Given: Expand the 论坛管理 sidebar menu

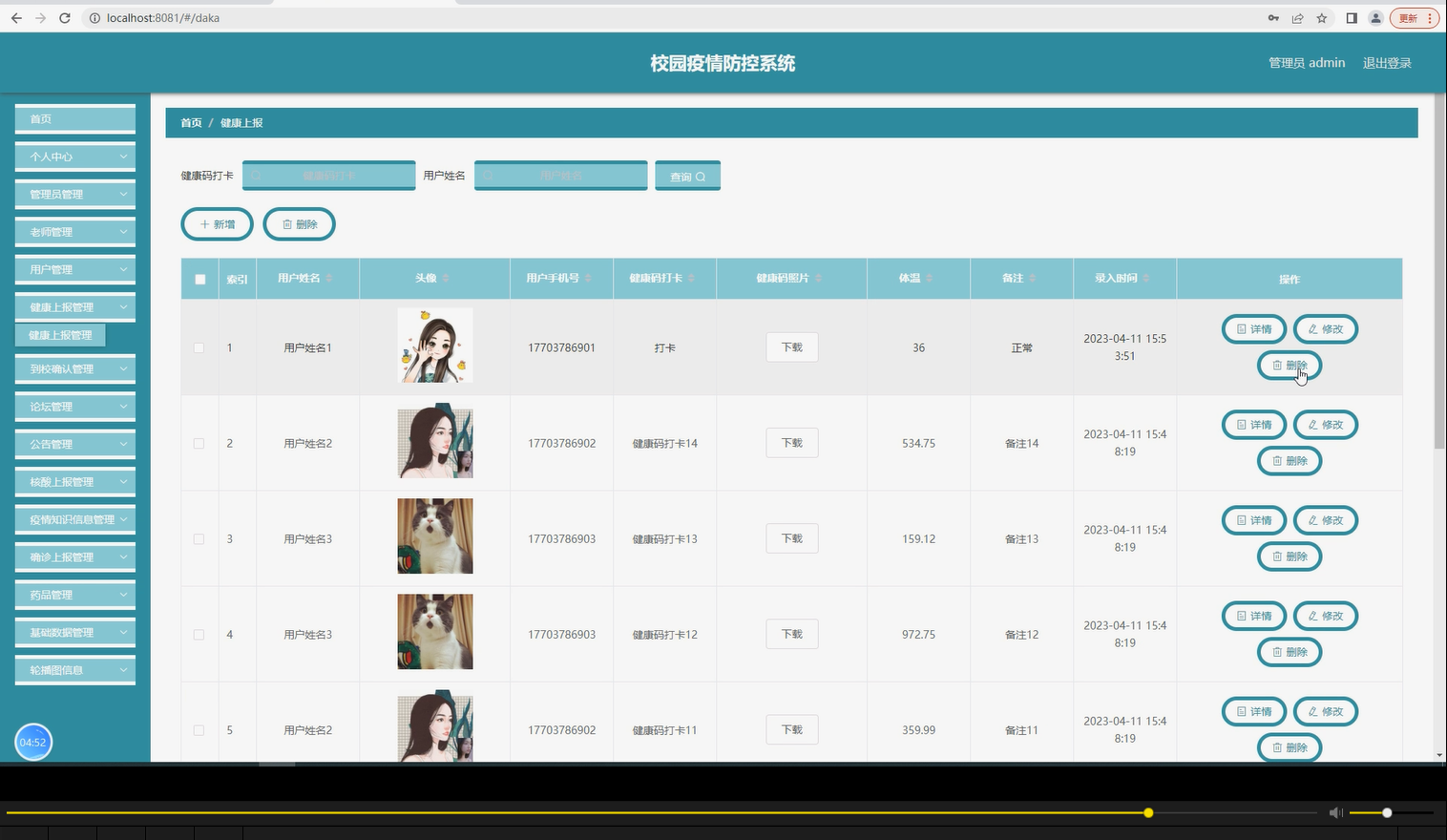Looking at the screenshot, I should pos(75,407).
